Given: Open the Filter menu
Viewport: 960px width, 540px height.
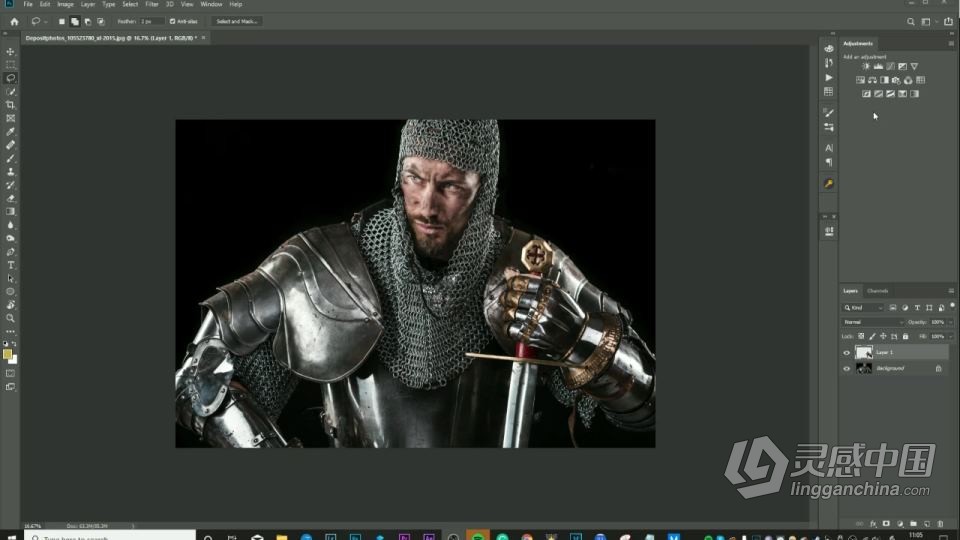Looking at the screenshot, I should [x=152, y=4].
